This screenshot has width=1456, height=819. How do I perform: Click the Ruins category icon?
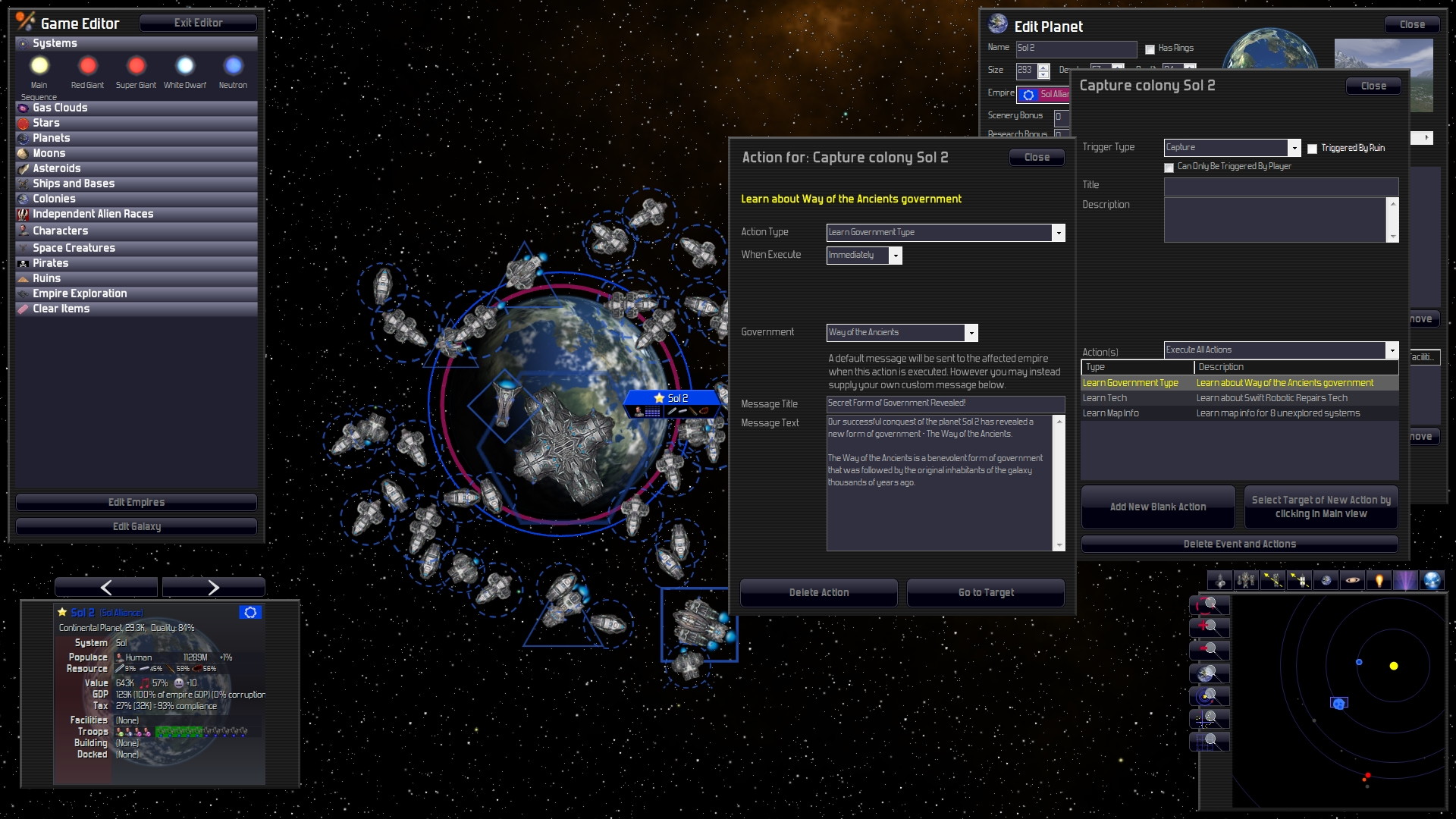coord(22,278)
